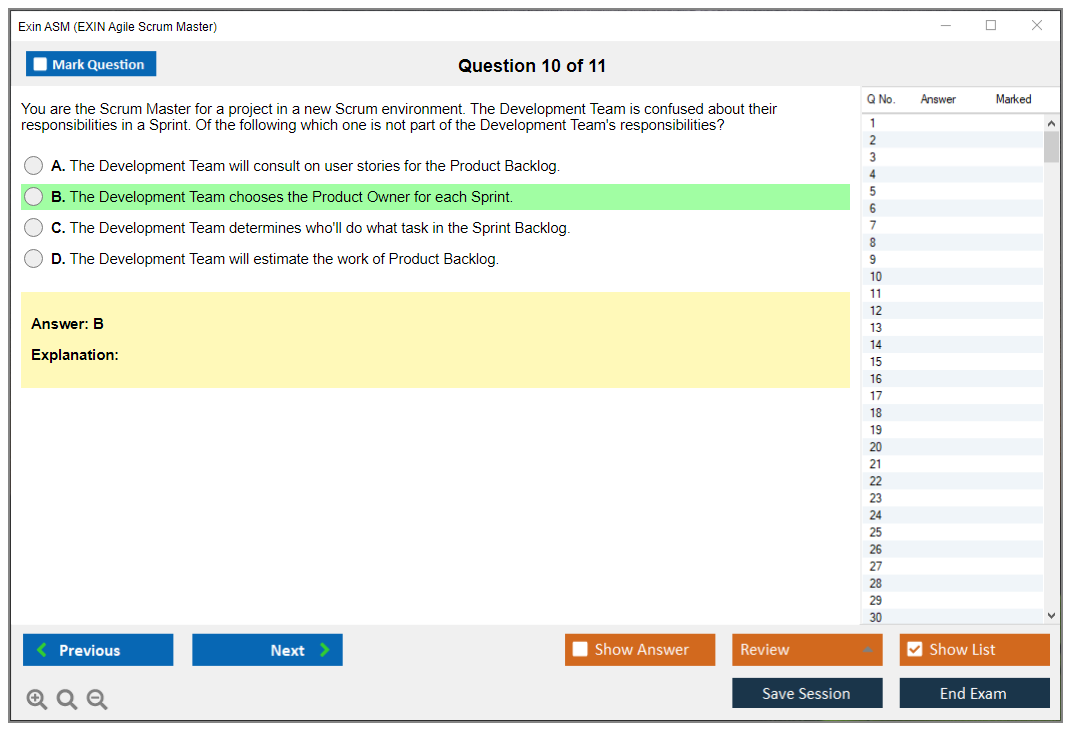
Task: Go to the Next question
Action: click(267, 650)
